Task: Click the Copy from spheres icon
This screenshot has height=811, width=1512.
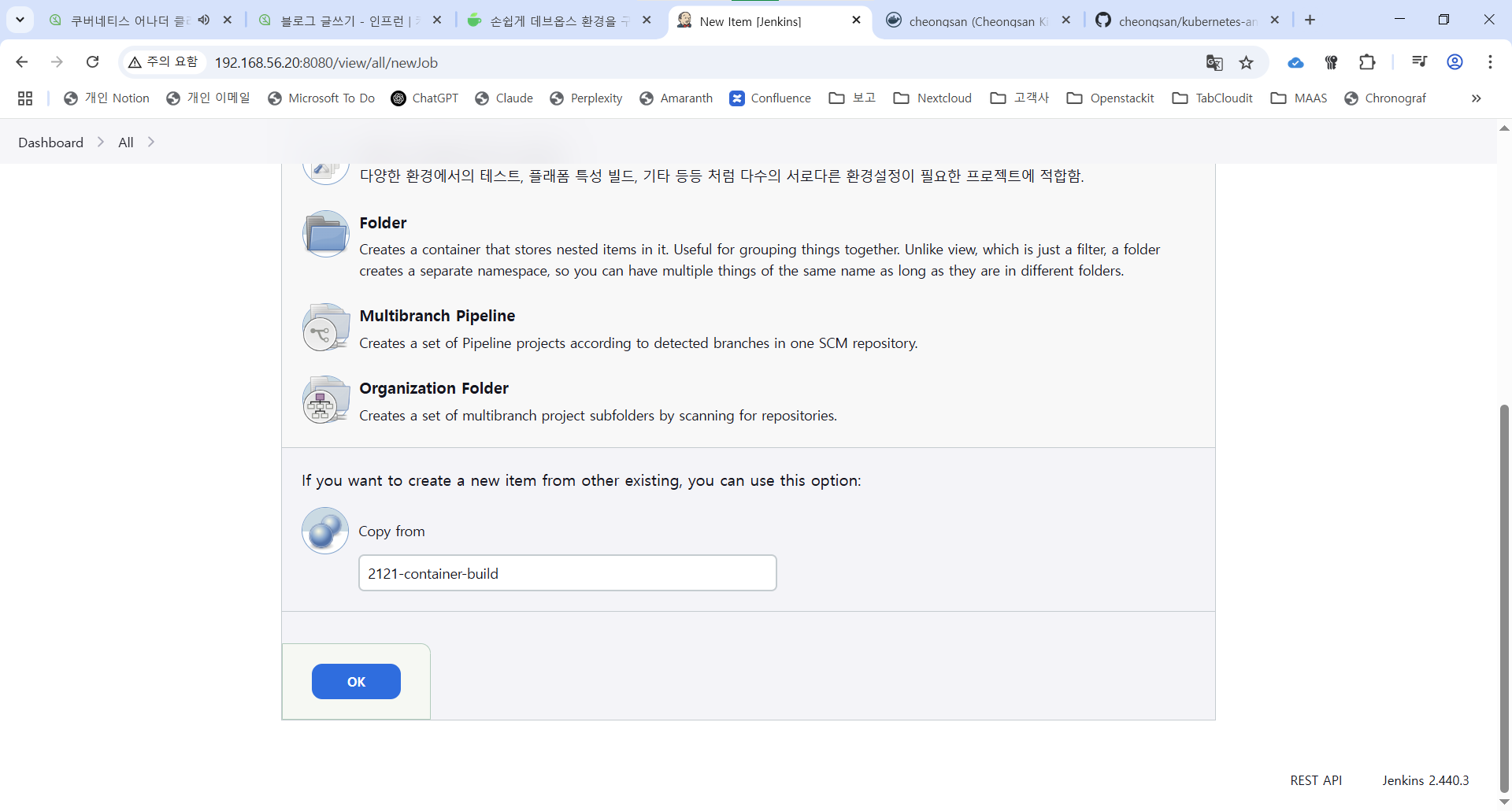Action: coord(325,531)
